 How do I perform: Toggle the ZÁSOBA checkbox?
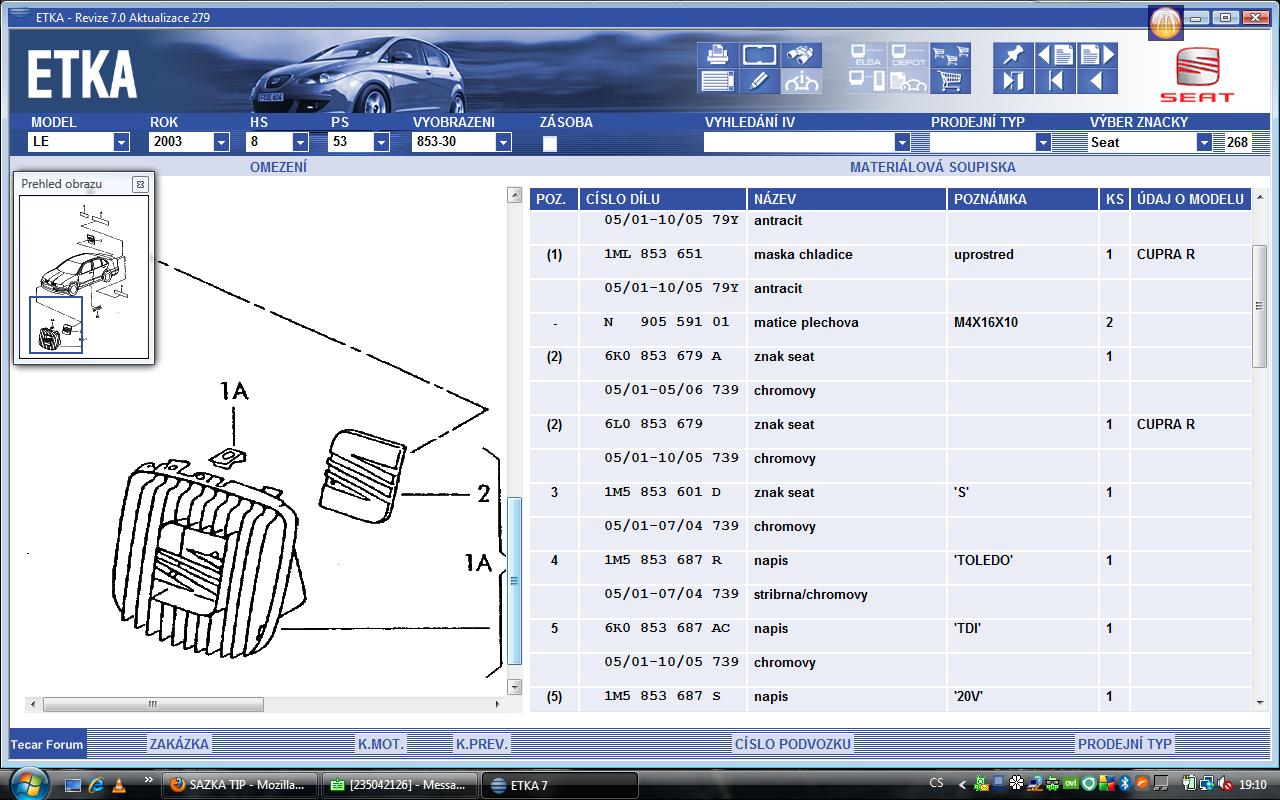tap(549, 143)
